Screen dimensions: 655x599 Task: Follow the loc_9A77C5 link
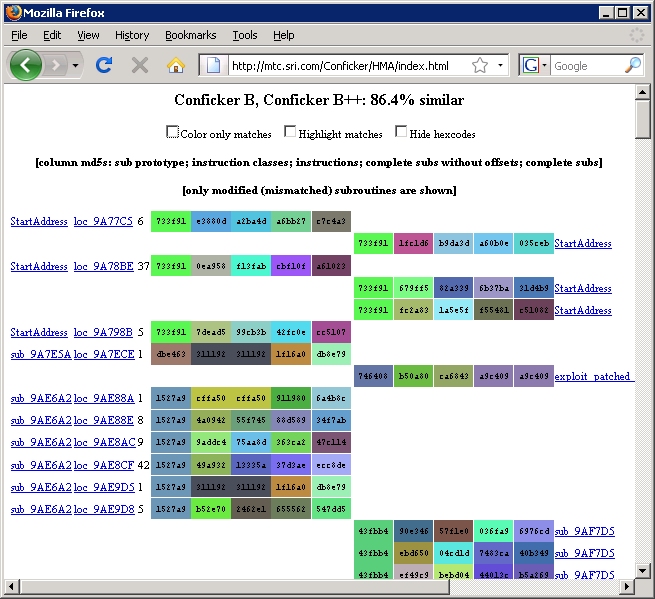[x=103, y=222]
